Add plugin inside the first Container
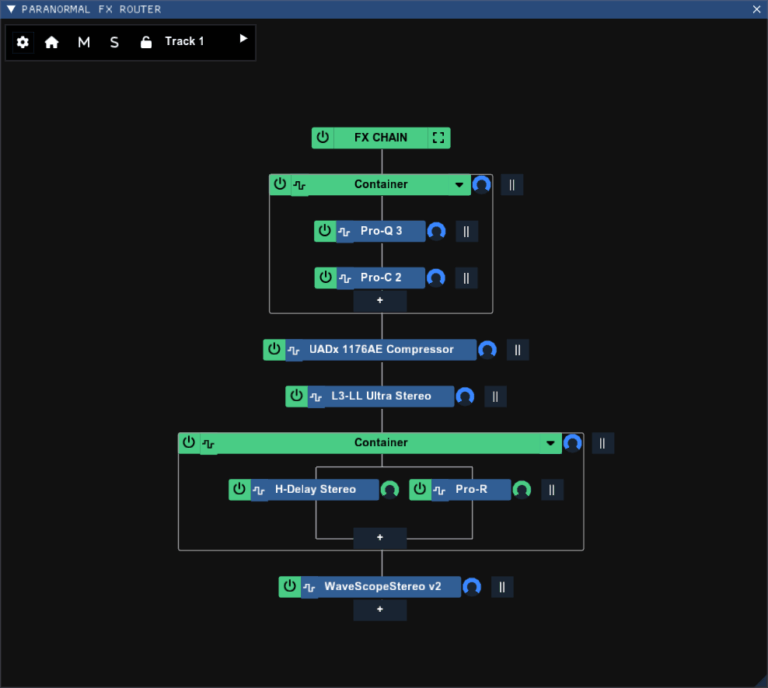This screenshot has height=688, width=768. click(380, 300)
